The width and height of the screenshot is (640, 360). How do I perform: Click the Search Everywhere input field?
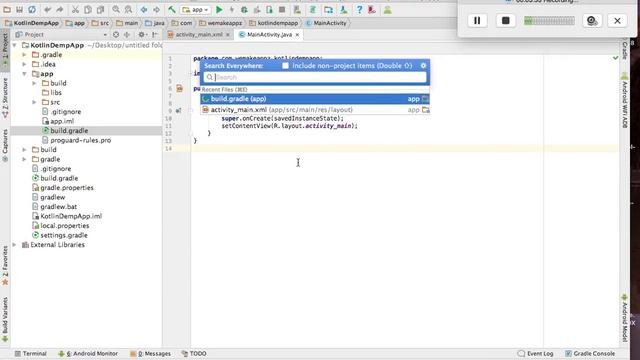[315, 77]
